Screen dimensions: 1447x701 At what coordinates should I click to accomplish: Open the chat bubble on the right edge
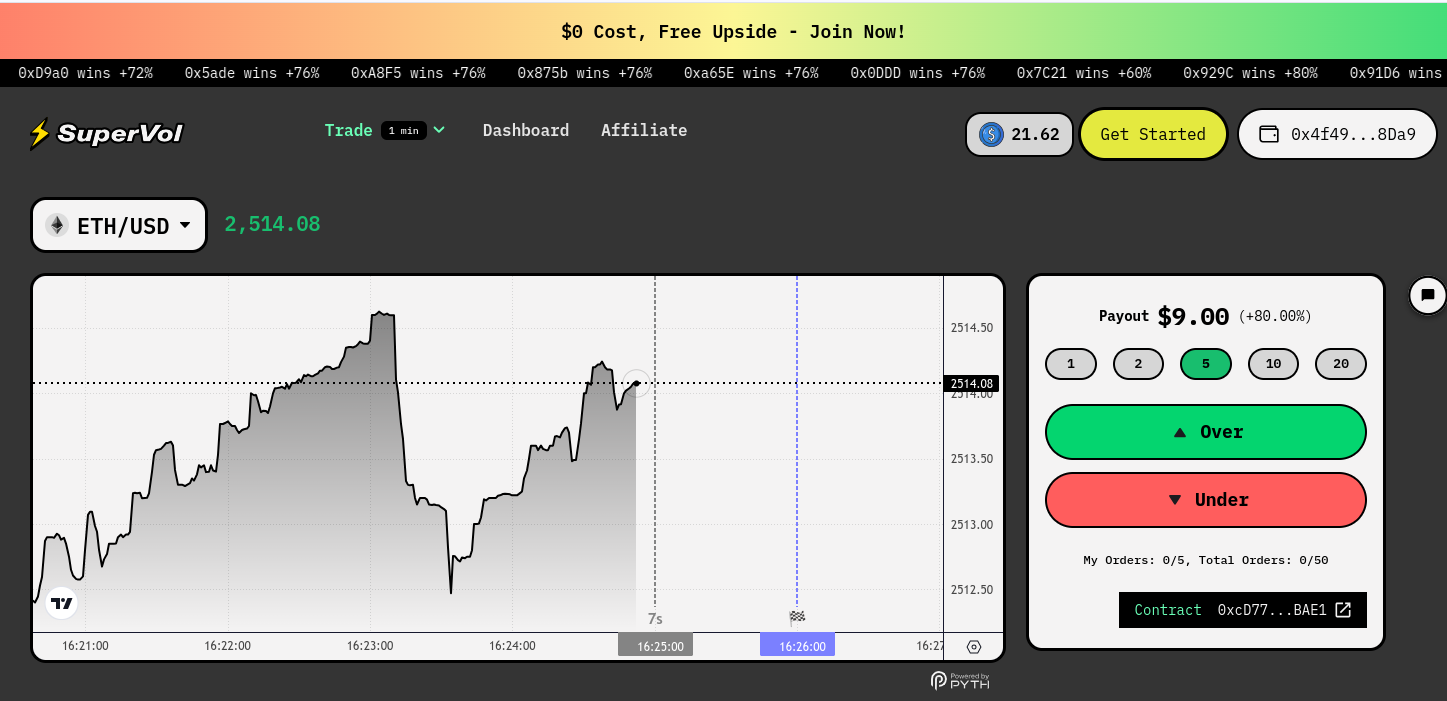[x=1427, y=295]
